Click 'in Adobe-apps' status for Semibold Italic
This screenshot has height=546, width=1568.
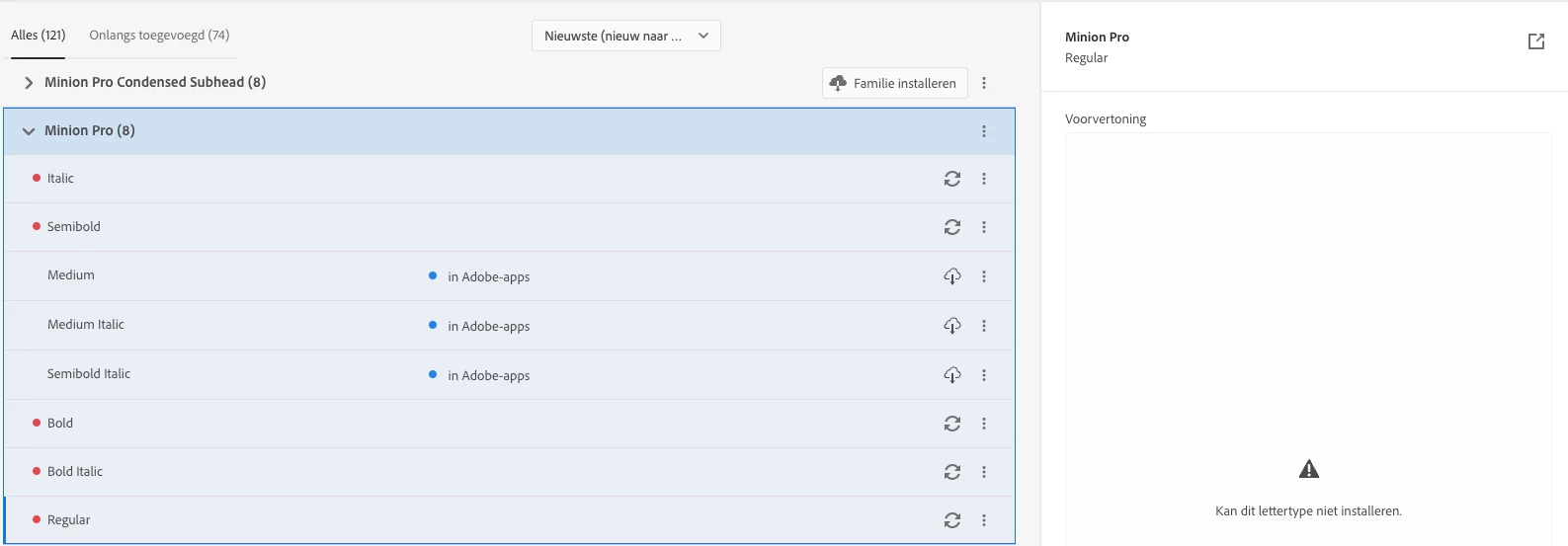pos(489,376)
